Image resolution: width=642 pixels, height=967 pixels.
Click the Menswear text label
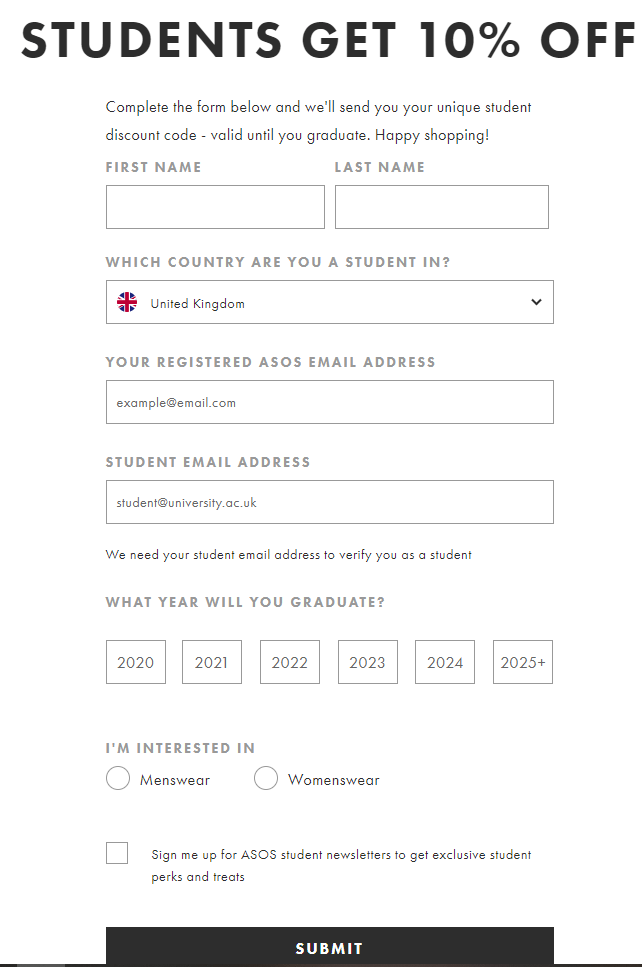click(175, 780)
